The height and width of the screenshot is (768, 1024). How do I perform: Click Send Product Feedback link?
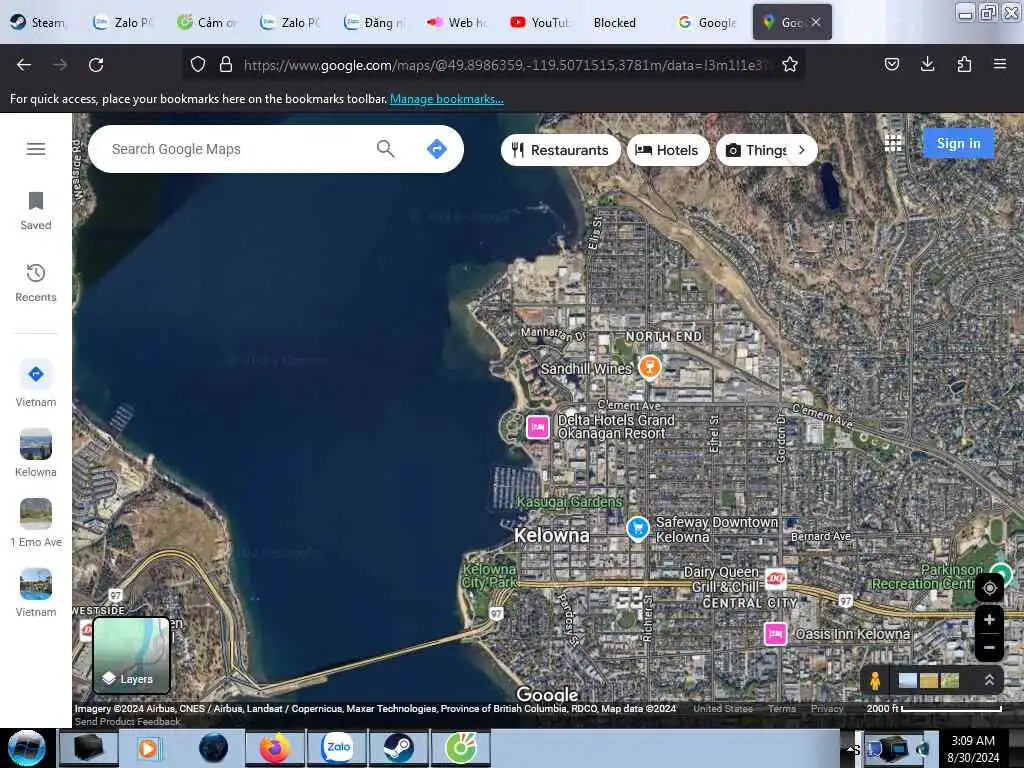click(127, 721)
